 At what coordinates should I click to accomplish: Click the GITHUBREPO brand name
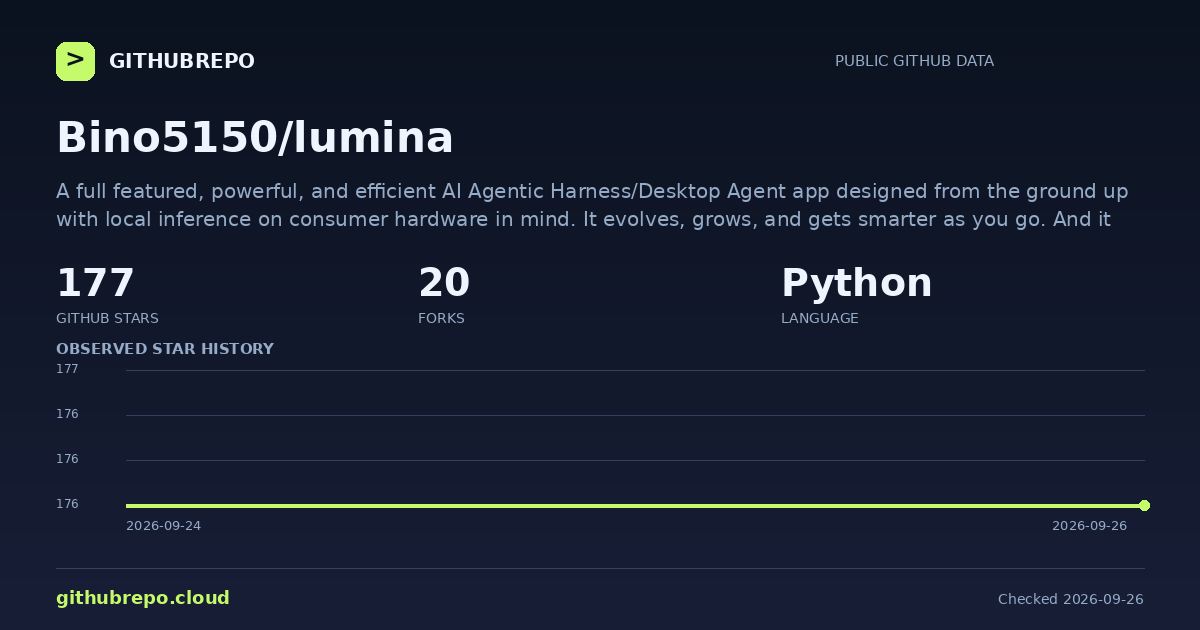tap(182, 61)
